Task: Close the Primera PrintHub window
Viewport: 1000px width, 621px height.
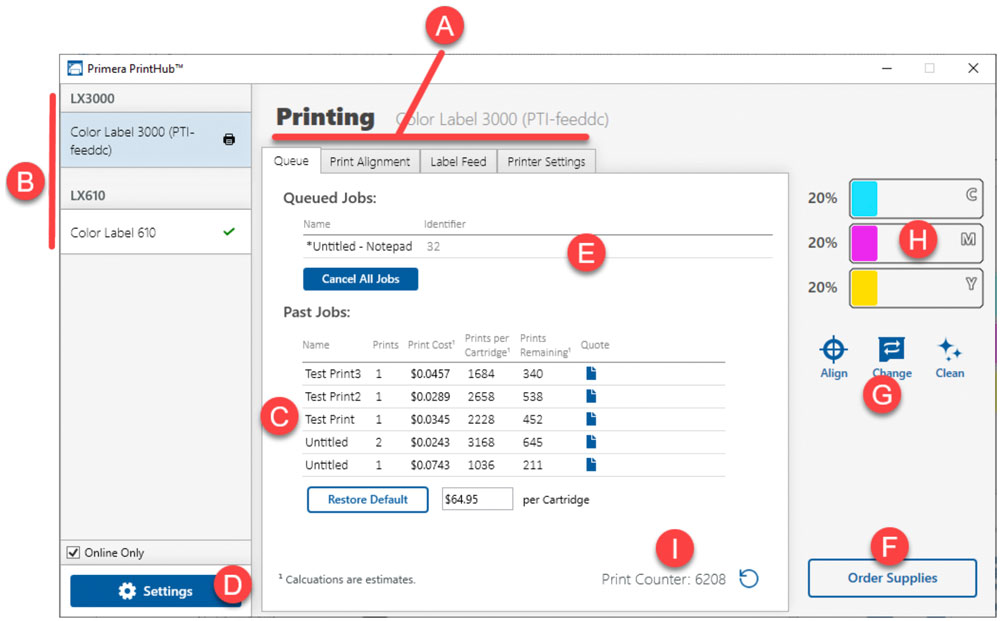Action: pos(973,68)
